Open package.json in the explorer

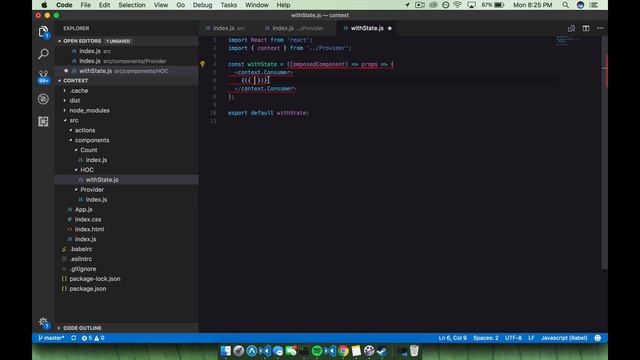point(87,289)
